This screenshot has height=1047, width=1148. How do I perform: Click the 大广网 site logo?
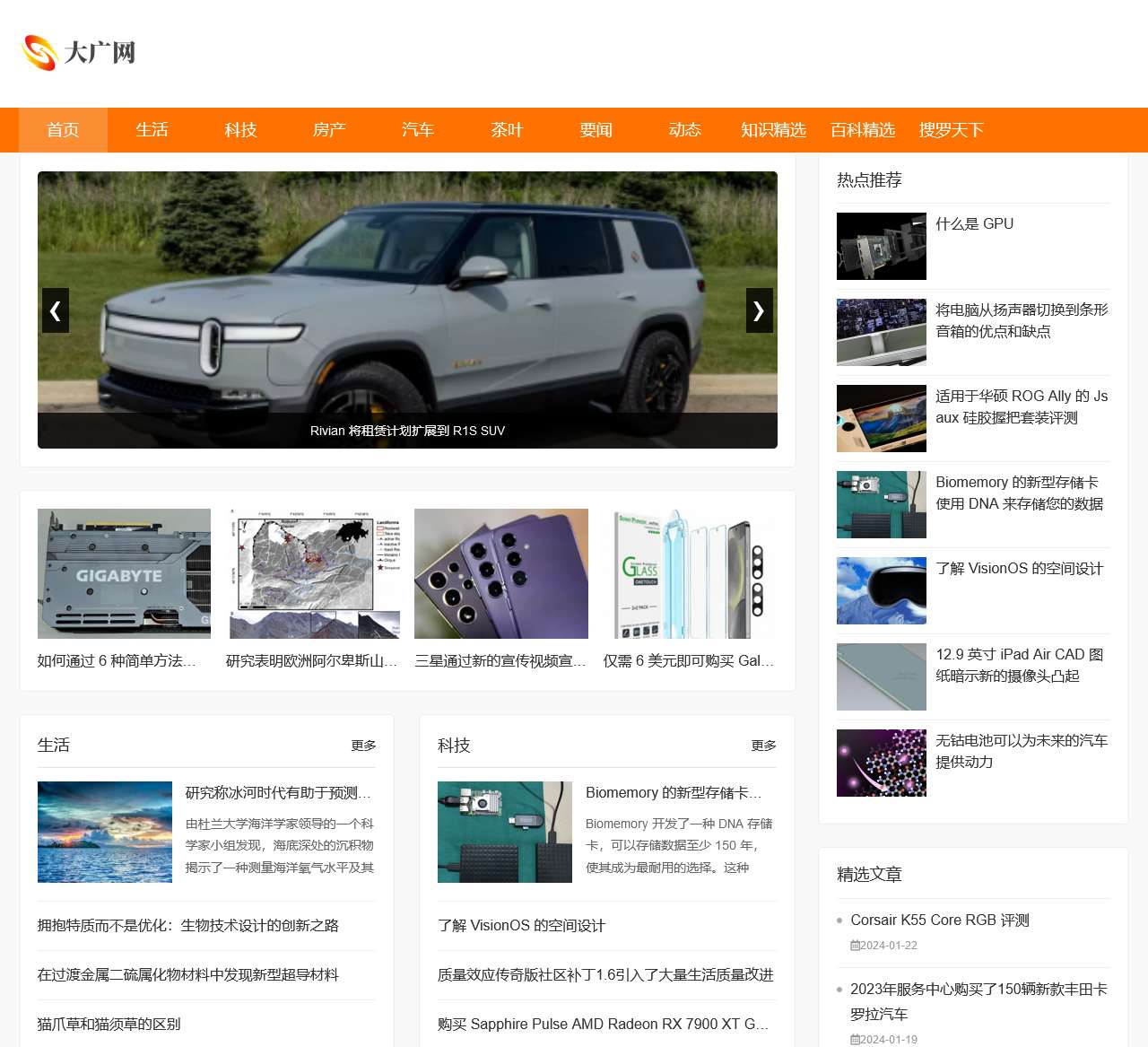click(79, 53)
